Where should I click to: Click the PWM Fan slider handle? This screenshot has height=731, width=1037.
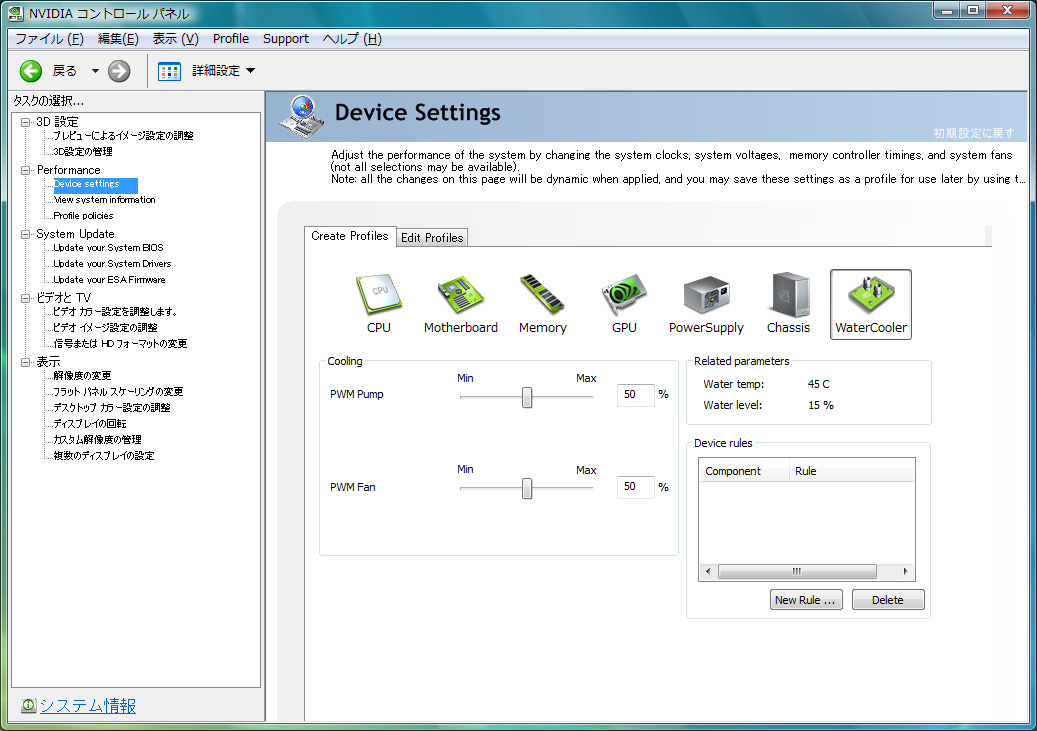[526, 489]
